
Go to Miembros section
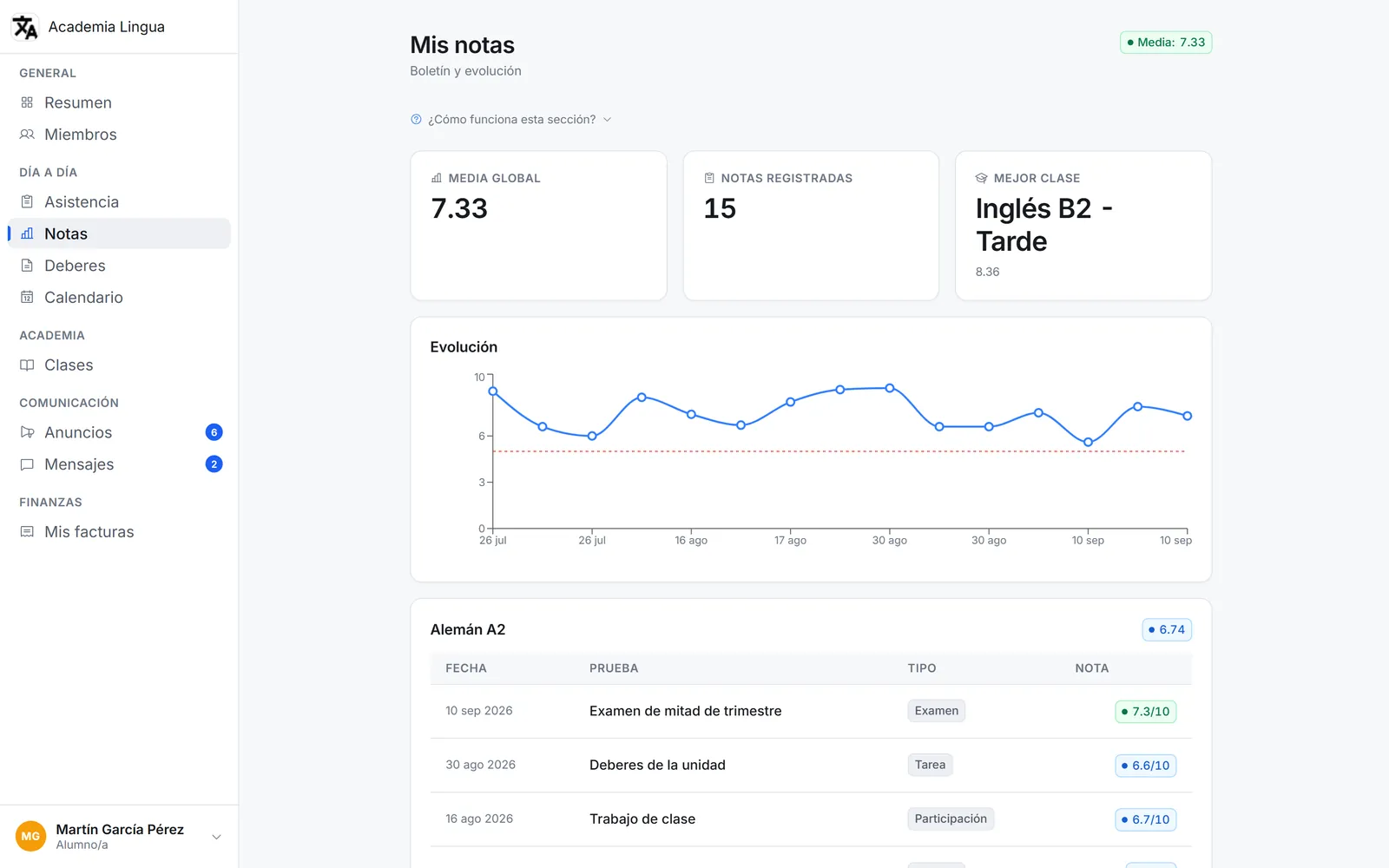pyautogui.click(x=119, y=135)
